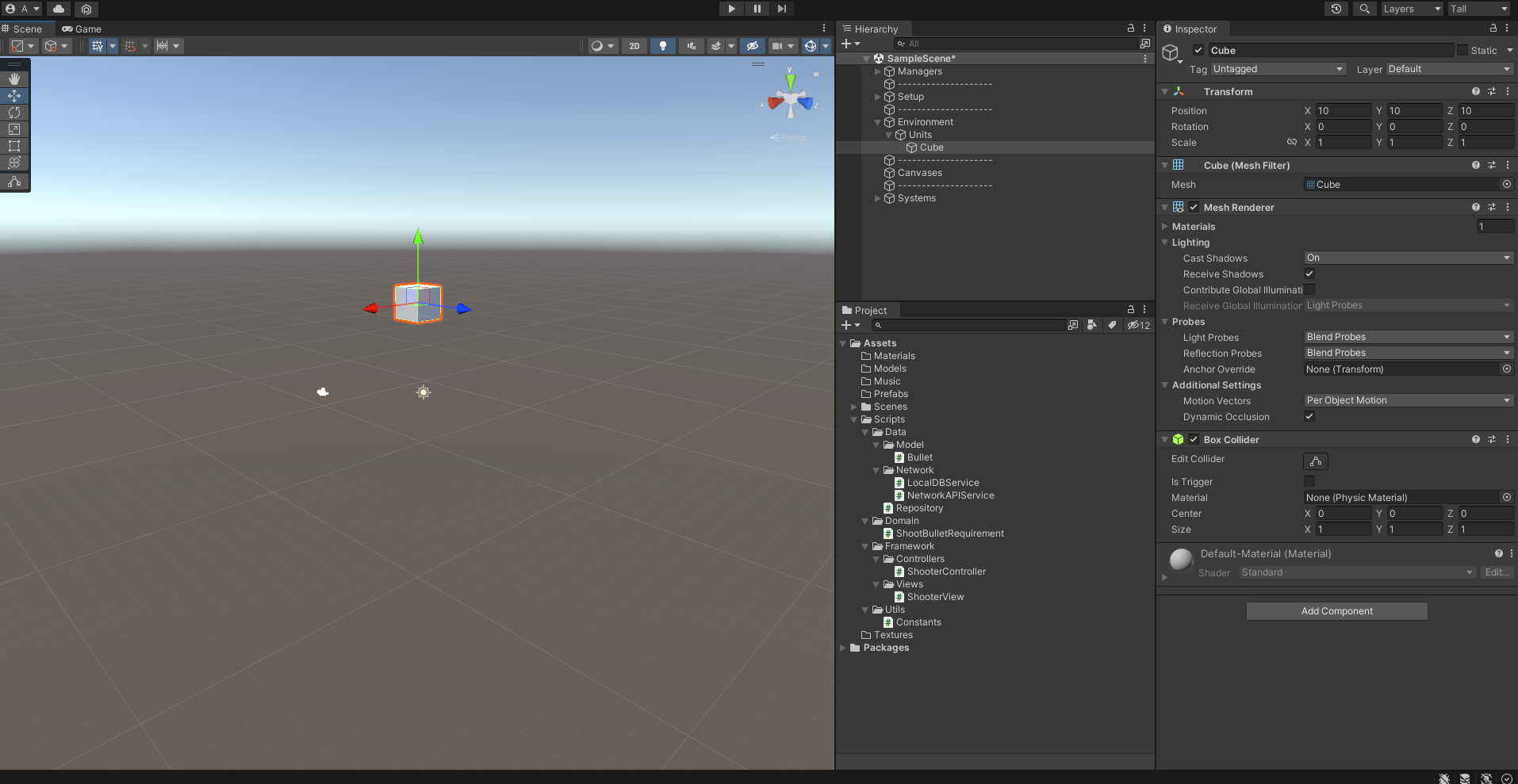Click the Default-Material preview sphere
Viewport: 1518px width, 784px height.
(x=1181, y=560)
